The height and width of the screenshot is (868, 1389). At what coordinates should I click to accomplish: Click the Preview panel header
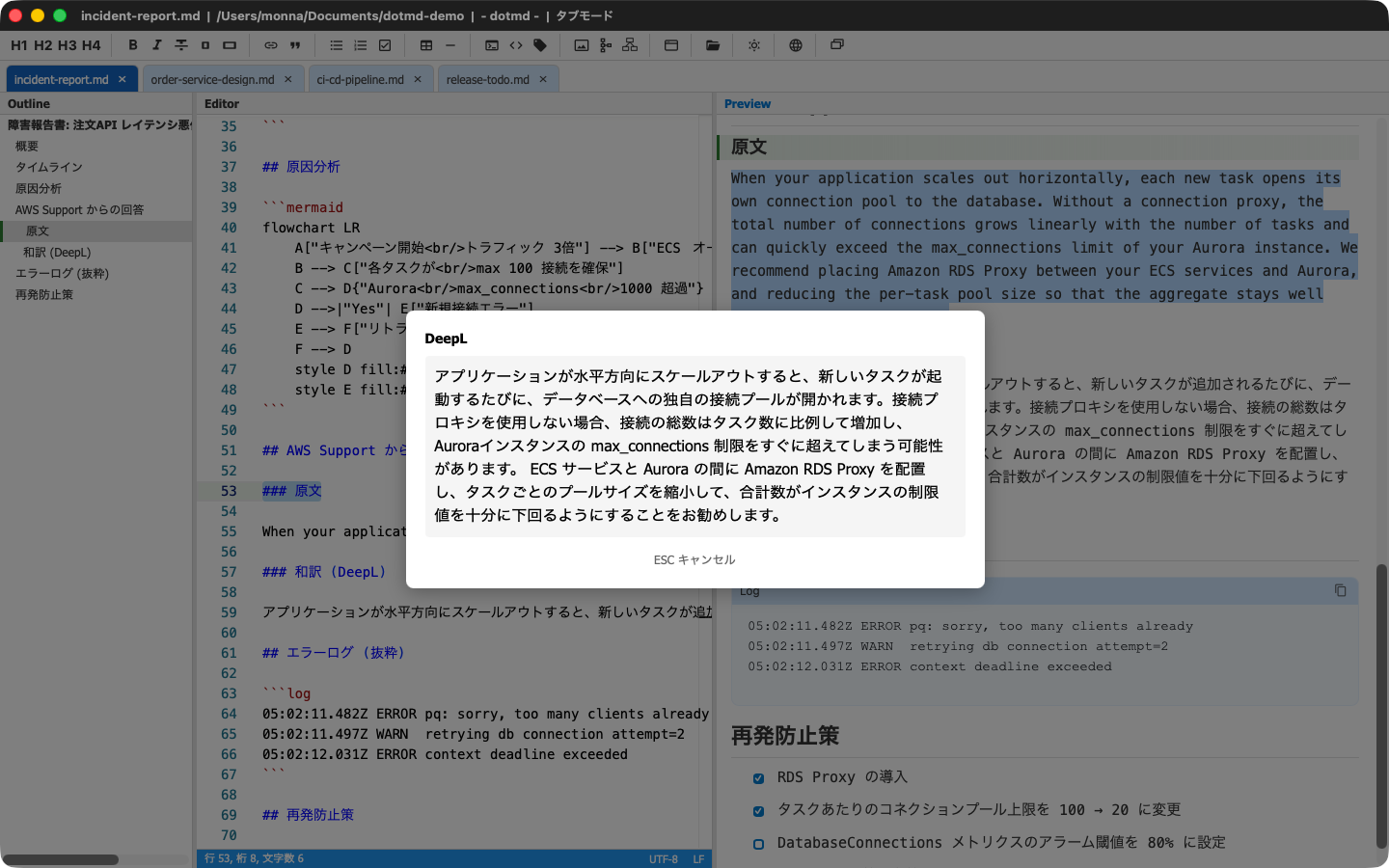tap(748, 104)
